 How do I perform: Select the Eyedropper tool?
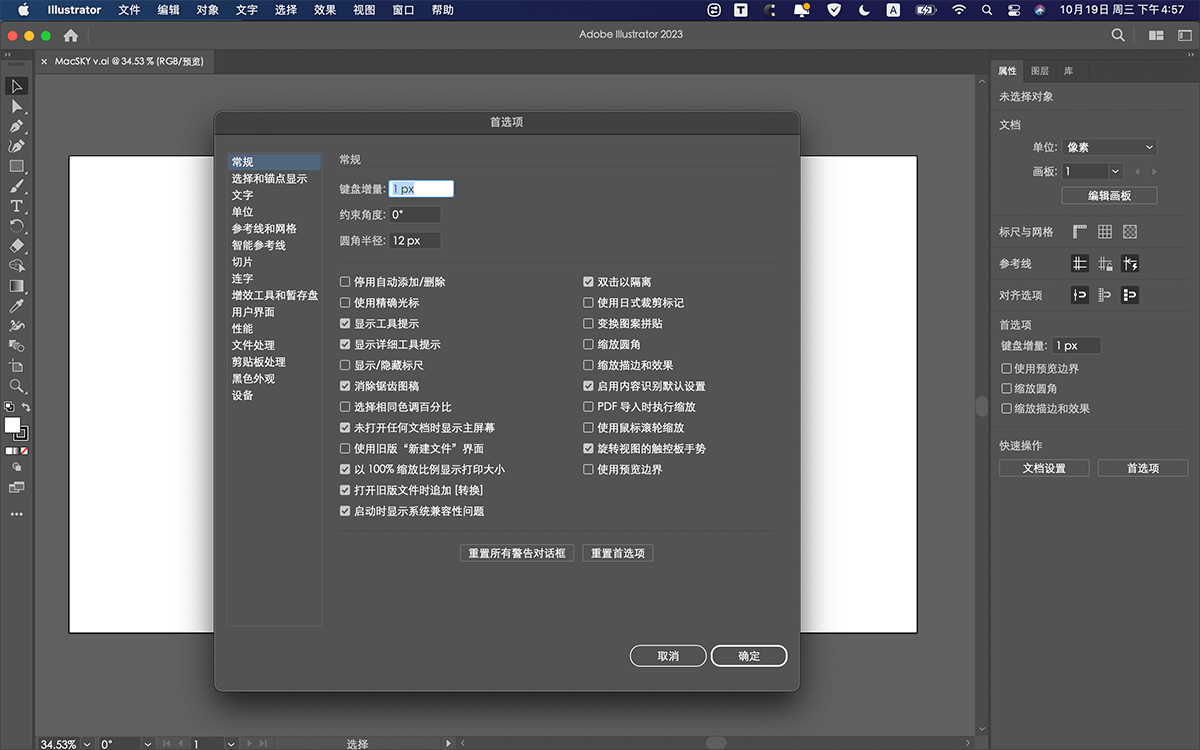[x=17, y=306]
